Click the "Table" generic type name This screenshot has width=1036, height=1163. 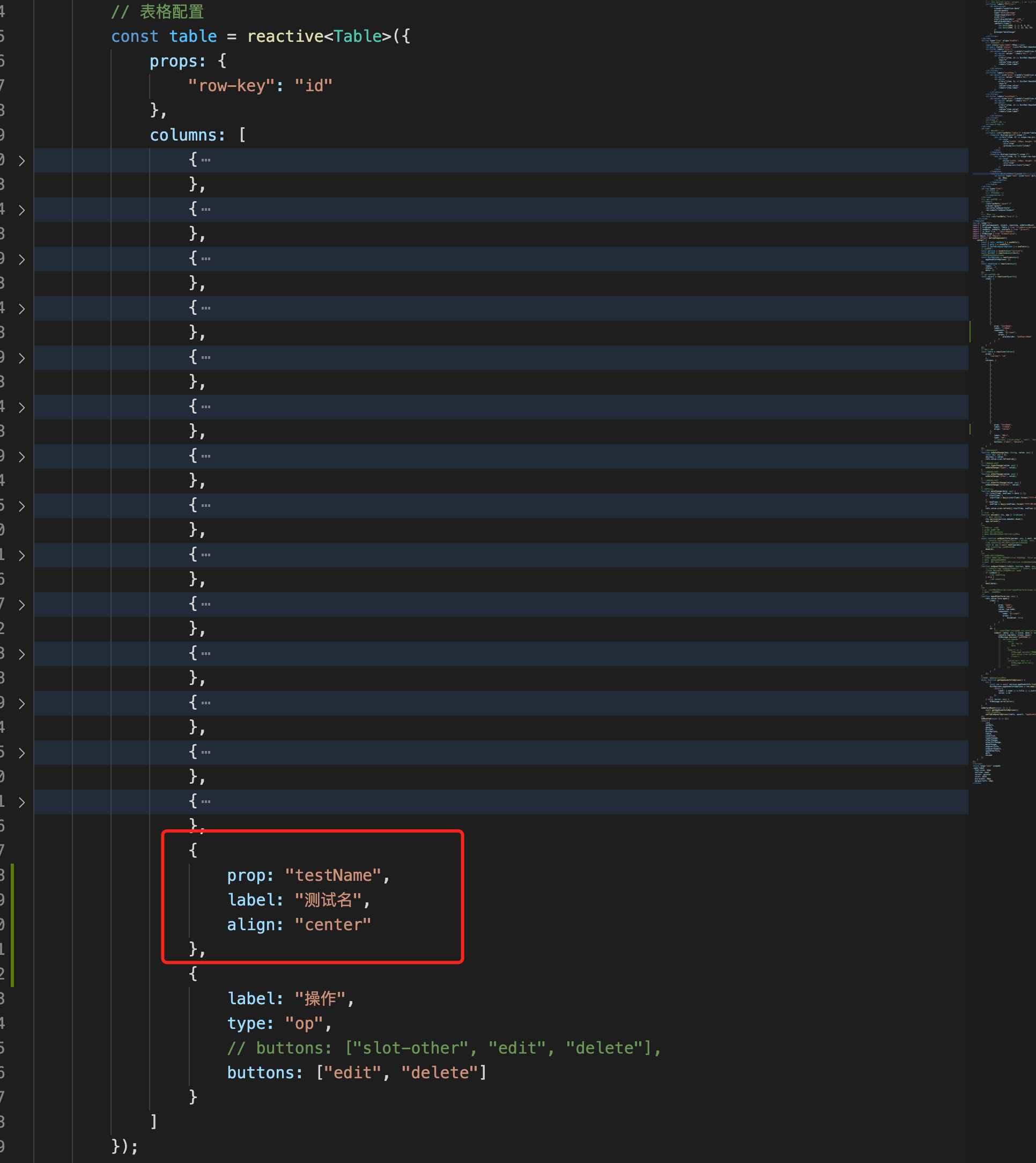coord(358,36)
